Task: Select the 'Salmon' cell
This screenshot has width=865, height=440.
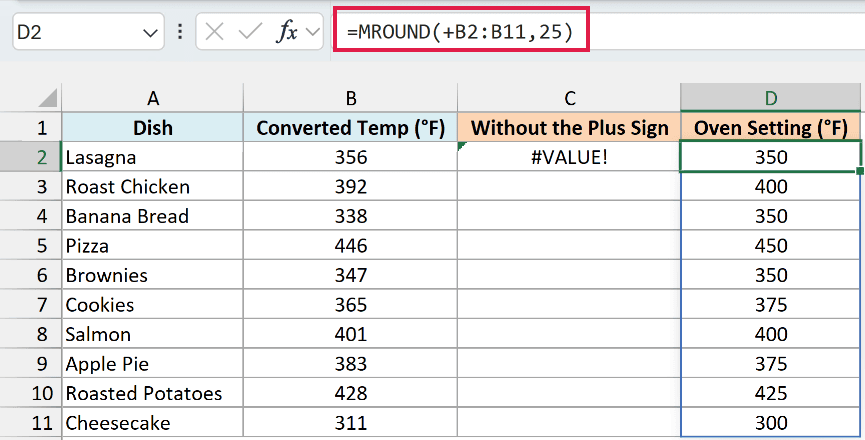Action: [x=152, y=334]
